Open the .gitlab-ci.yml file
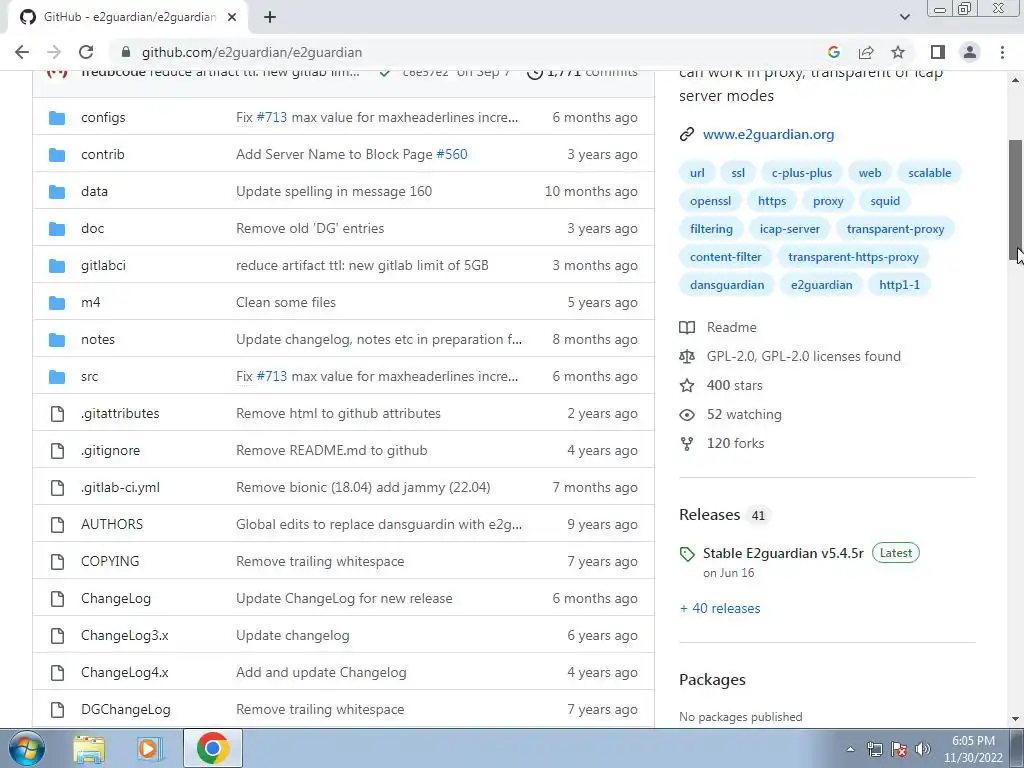1024x768 pixels. [120, 487]
